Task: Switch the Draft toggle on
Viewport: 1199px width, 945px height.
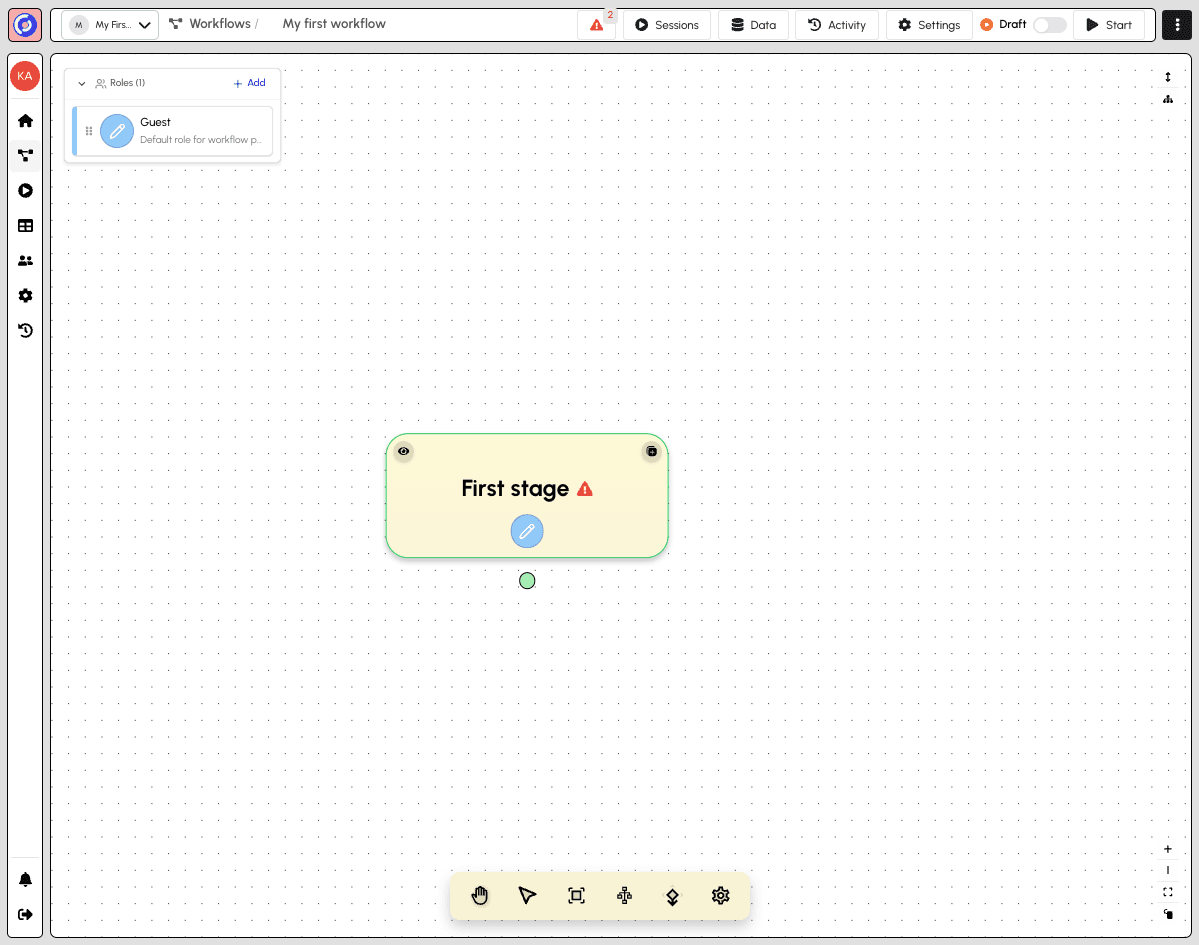Action: (x=1050, y=24)
